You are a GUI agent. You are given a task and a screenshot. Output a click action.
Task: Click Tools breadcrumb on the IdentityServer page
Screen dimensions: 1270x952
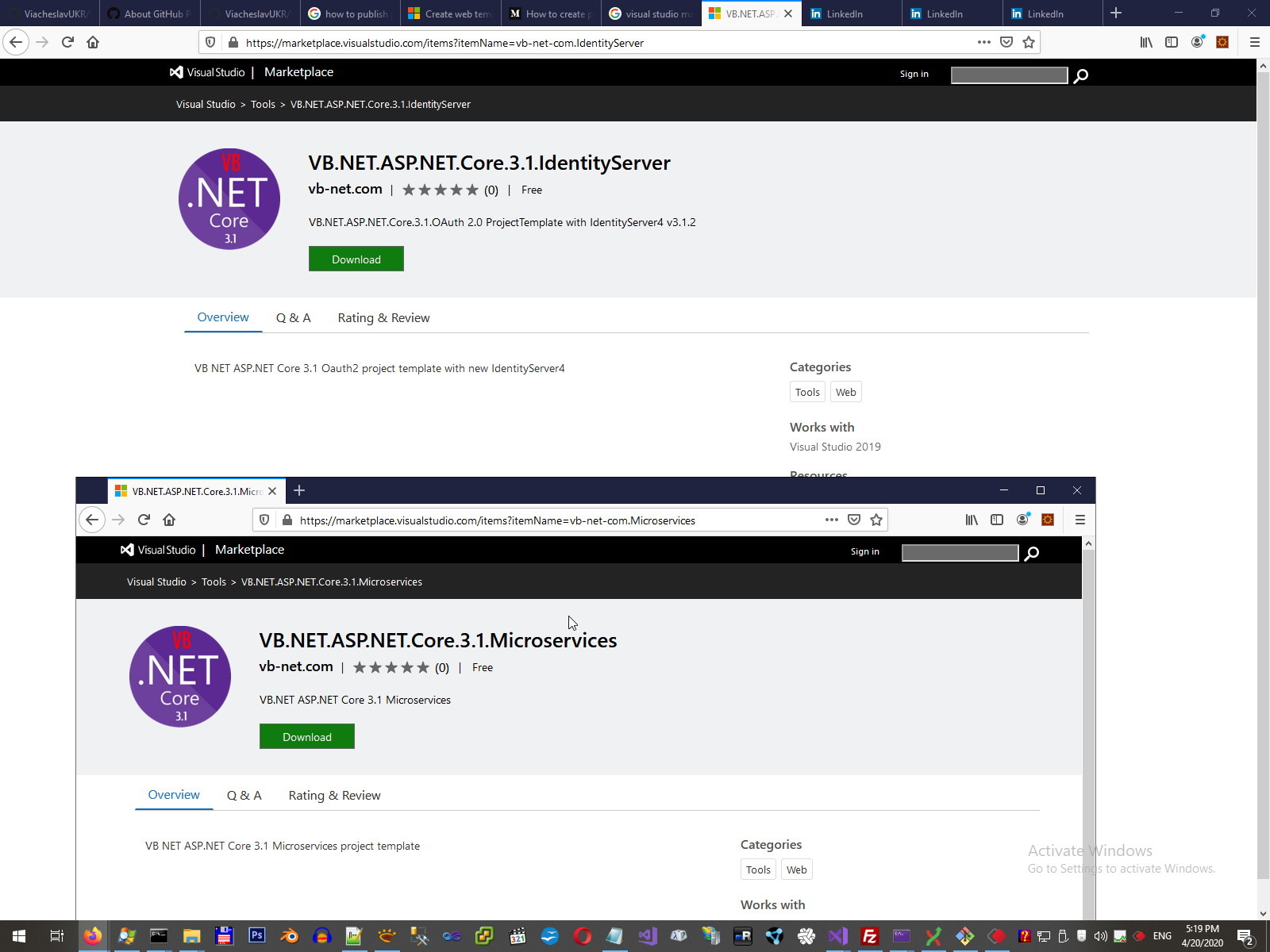click(x=263, y=105)
